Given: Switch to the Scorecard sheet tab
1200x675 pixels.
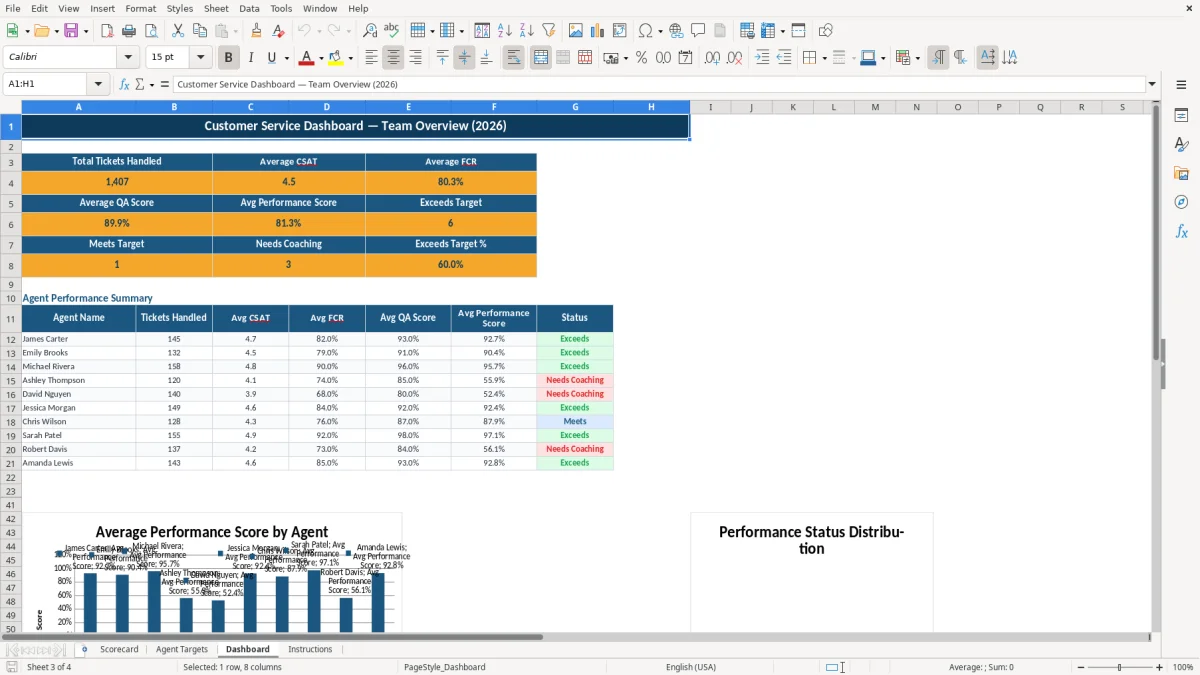Looking at the screenshot, I should 119,650.
